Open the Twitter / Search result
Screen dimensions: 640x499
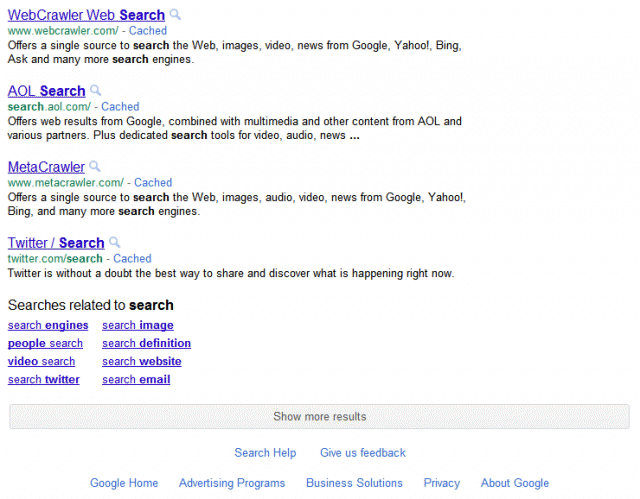click(x=56, y=243)
